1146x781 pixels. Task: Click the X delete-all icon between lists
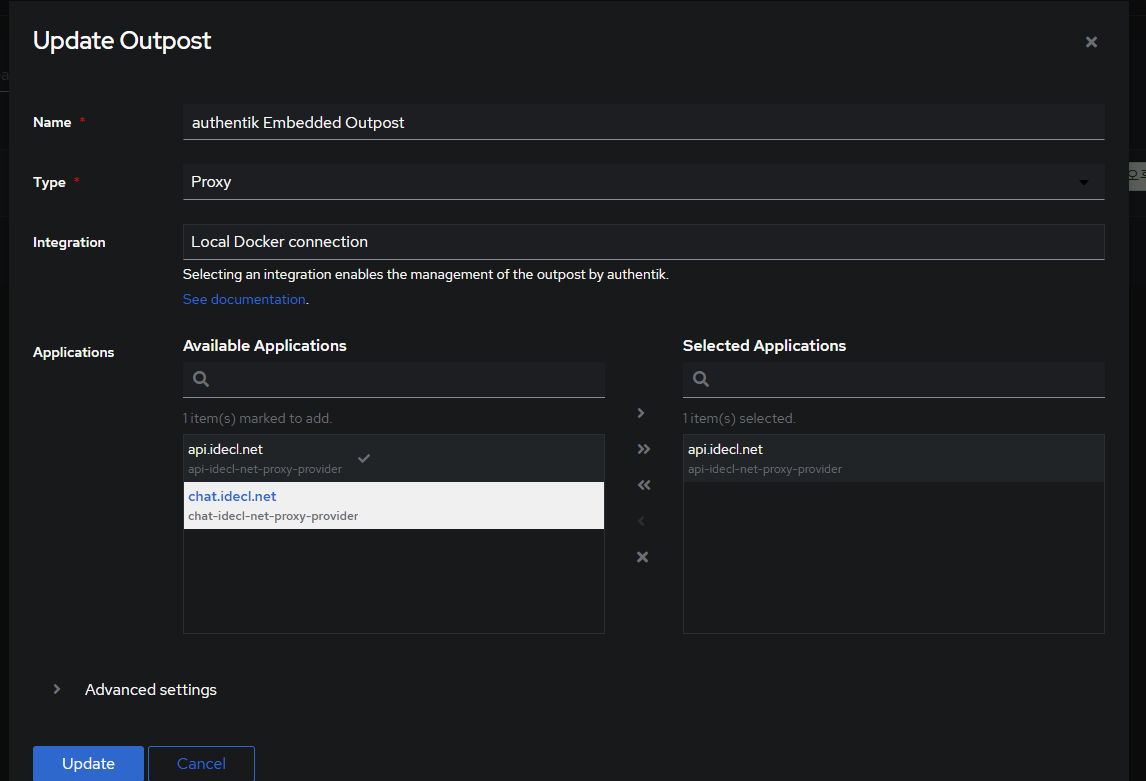click(643, 557)
